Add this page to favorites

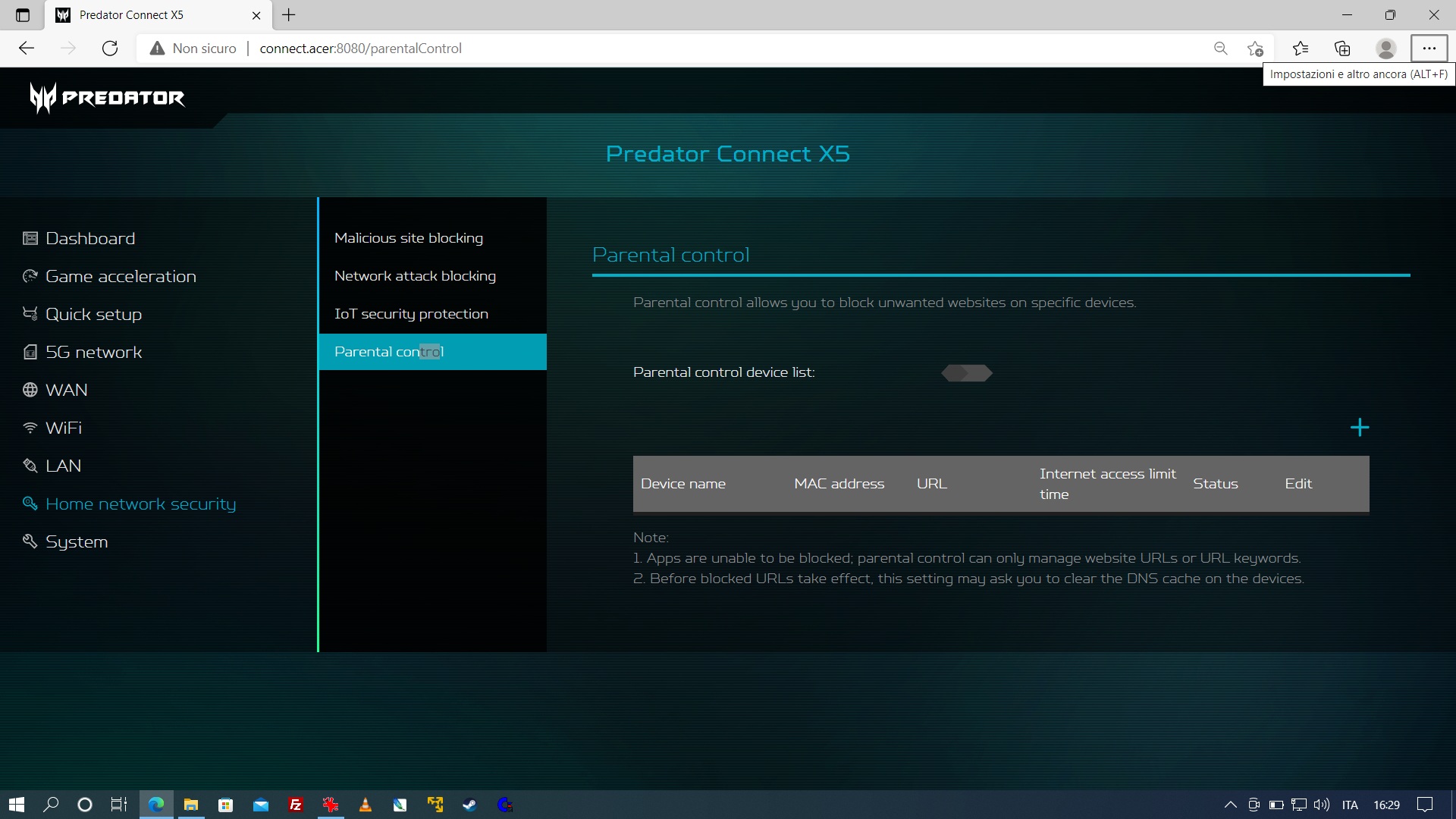[x=1255, y=49]
